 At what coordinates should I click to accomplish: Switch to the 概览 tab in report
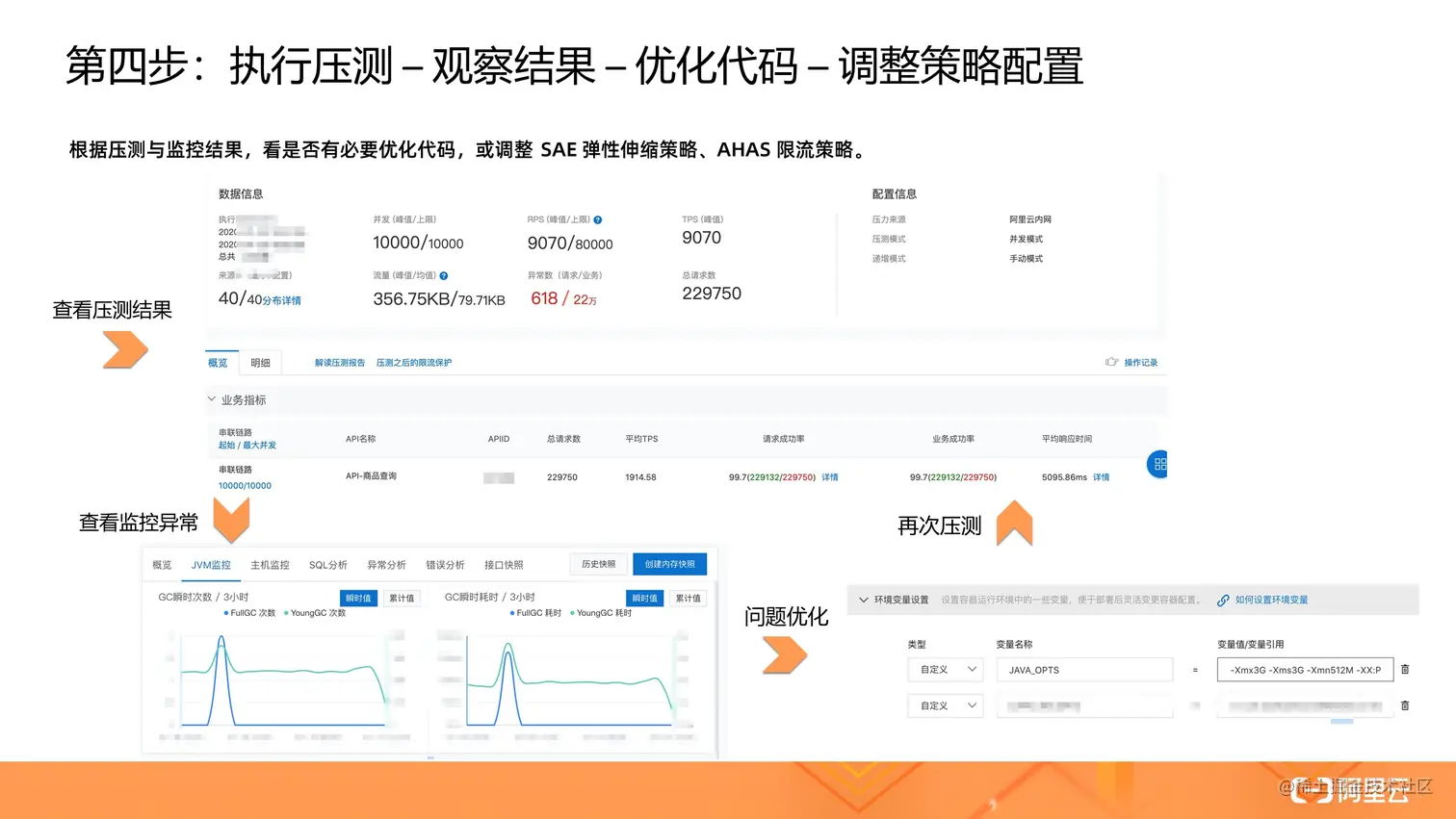coord(218,363)
